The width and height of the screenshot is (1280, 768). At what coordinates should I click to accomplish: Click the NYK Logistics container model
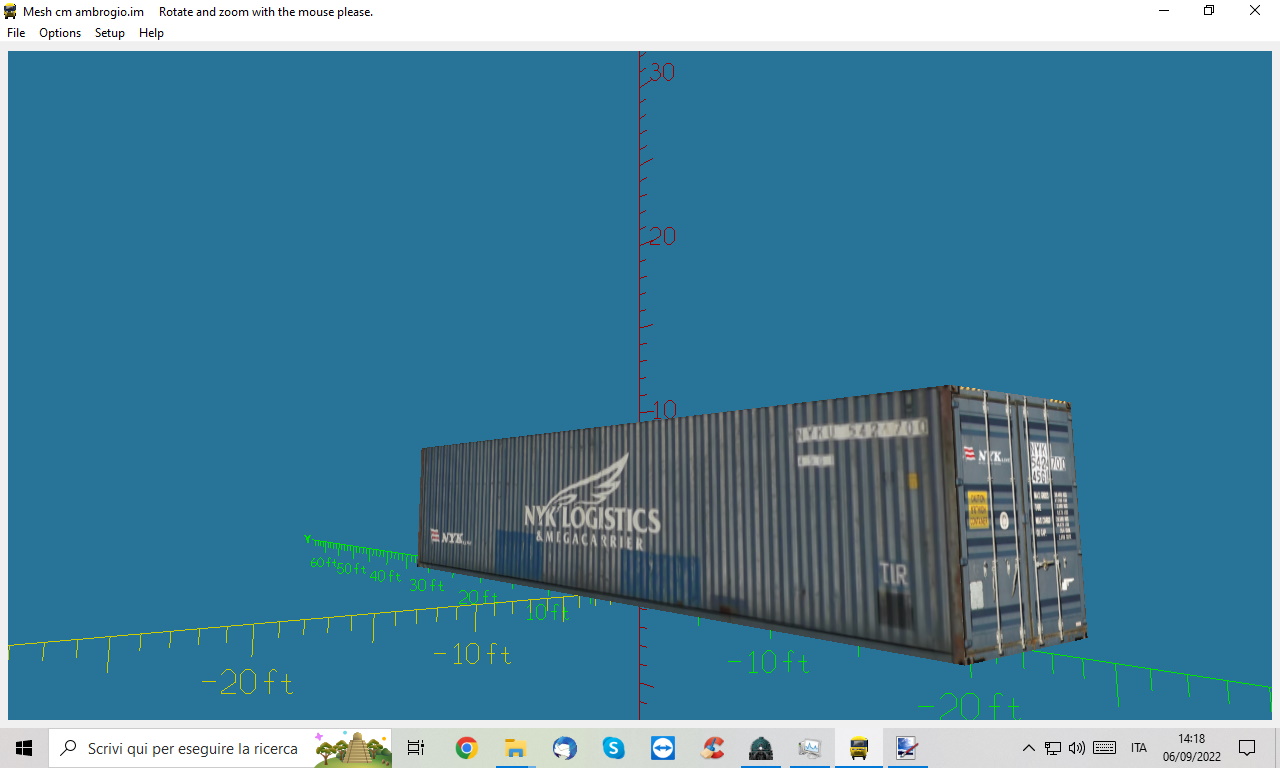point(752,524)
